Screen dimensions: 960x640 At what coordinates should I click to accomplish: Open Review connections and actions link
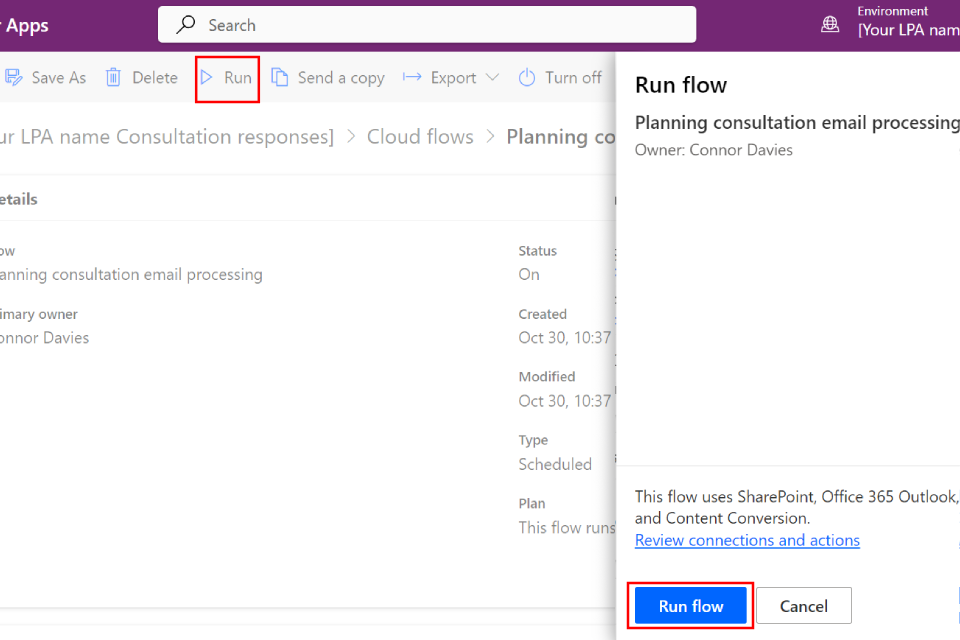coord(747,540)
